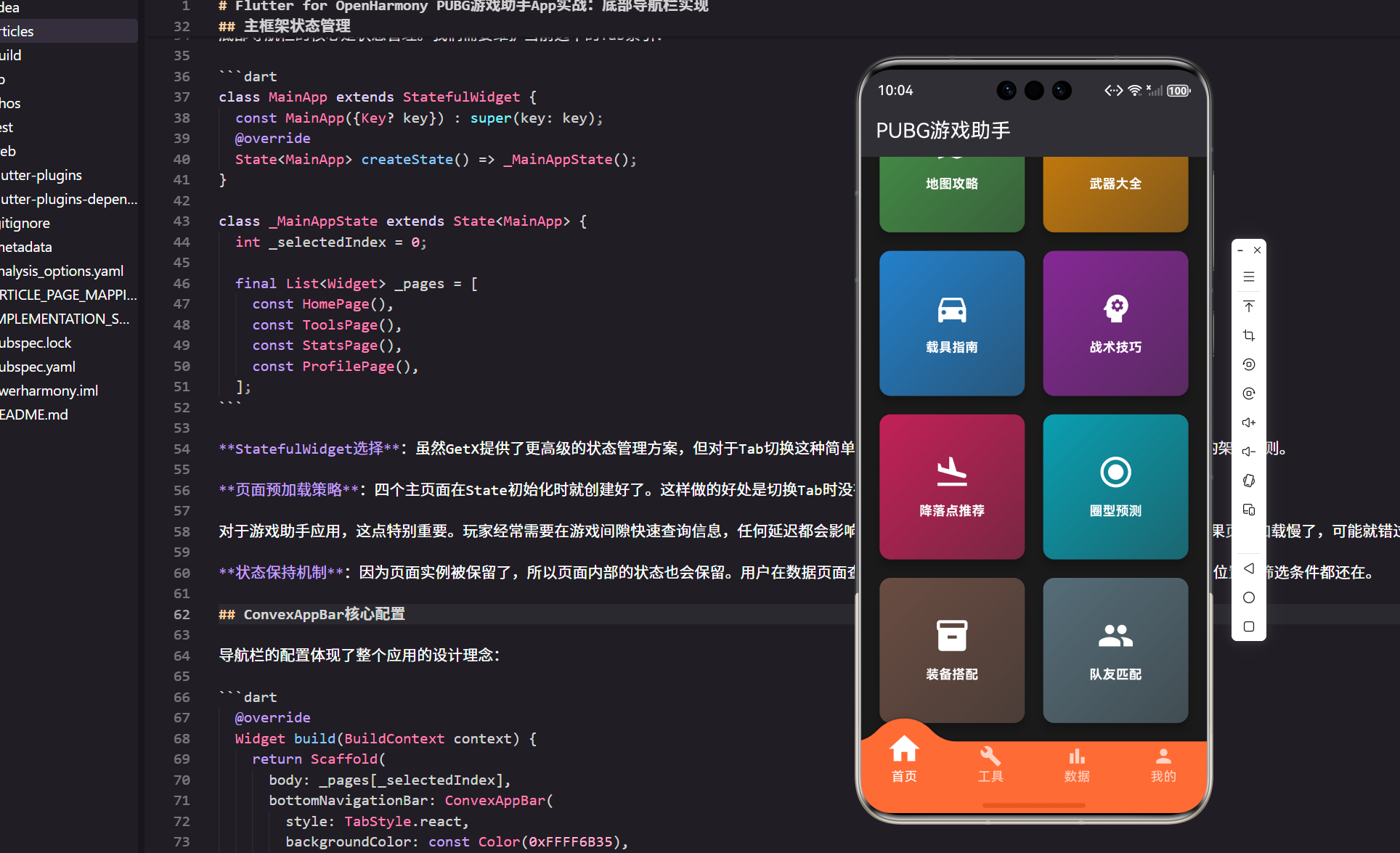Switch to the 工具 tab in bottom navigation

[x=990, y=762]
